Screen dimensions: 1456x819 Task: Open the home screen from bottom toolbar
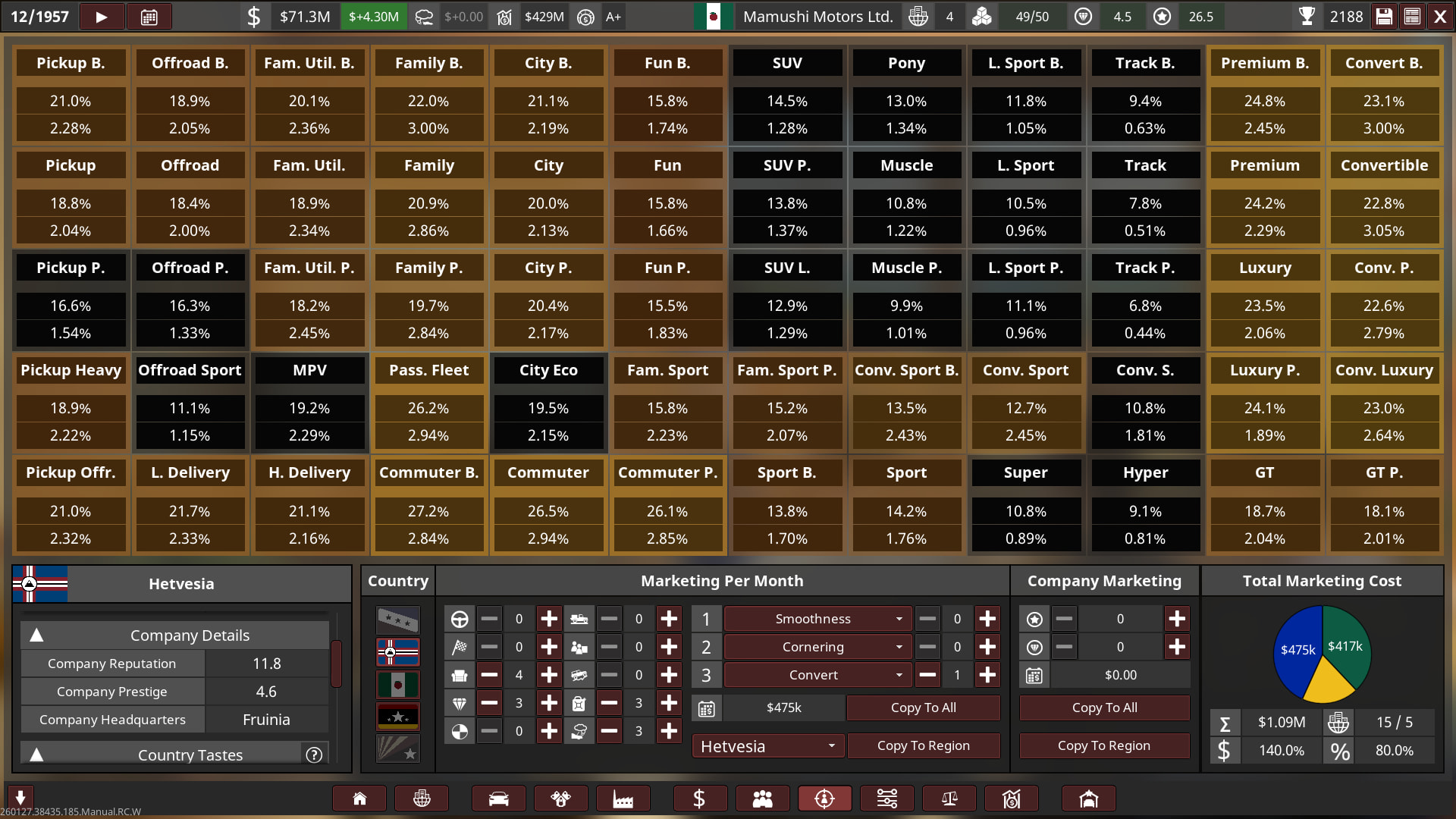point(359,799)
